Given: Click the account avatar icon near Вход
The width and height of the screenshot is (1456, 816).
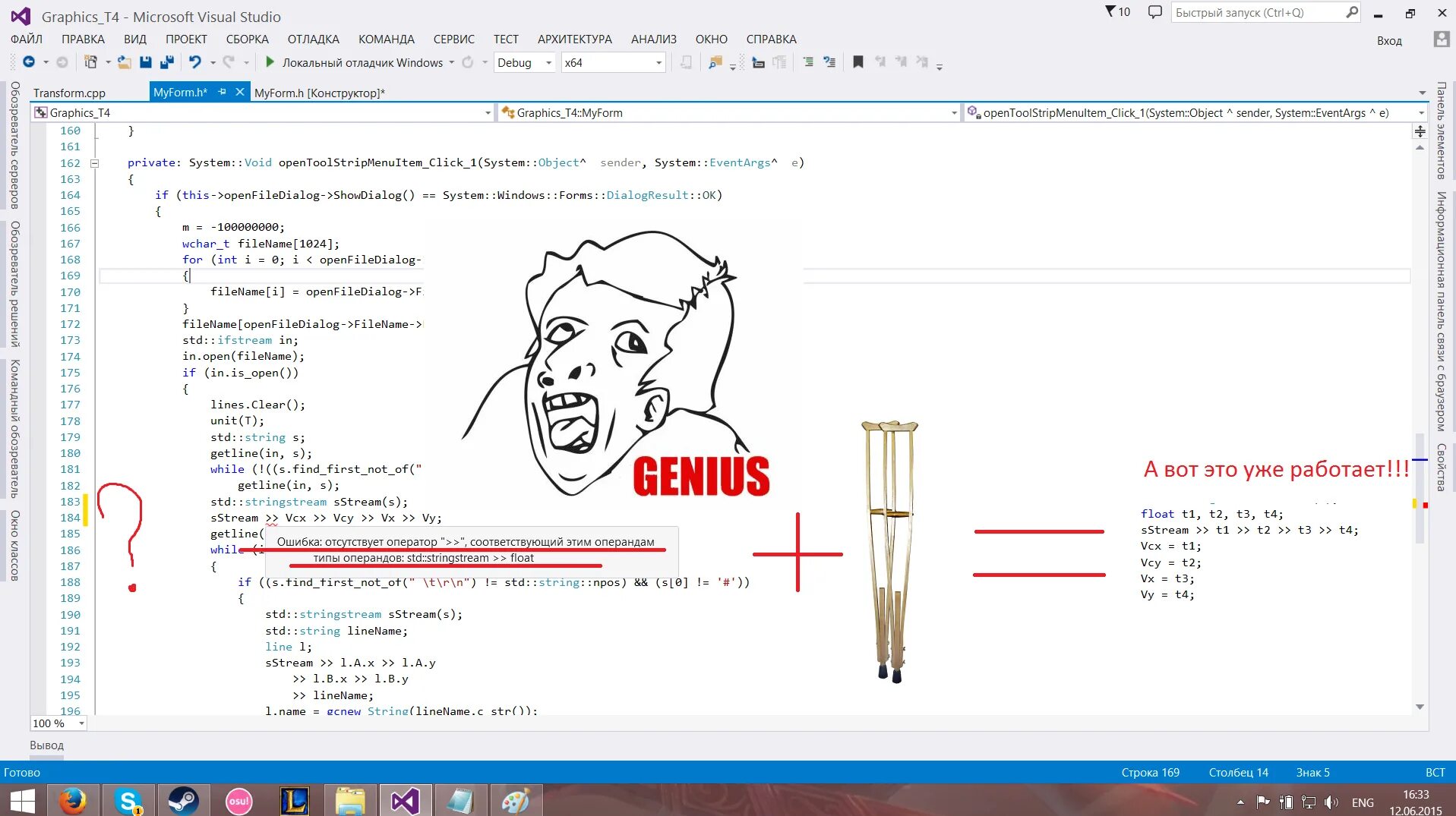Looking at the screenshot, I should coord(1441,39).
